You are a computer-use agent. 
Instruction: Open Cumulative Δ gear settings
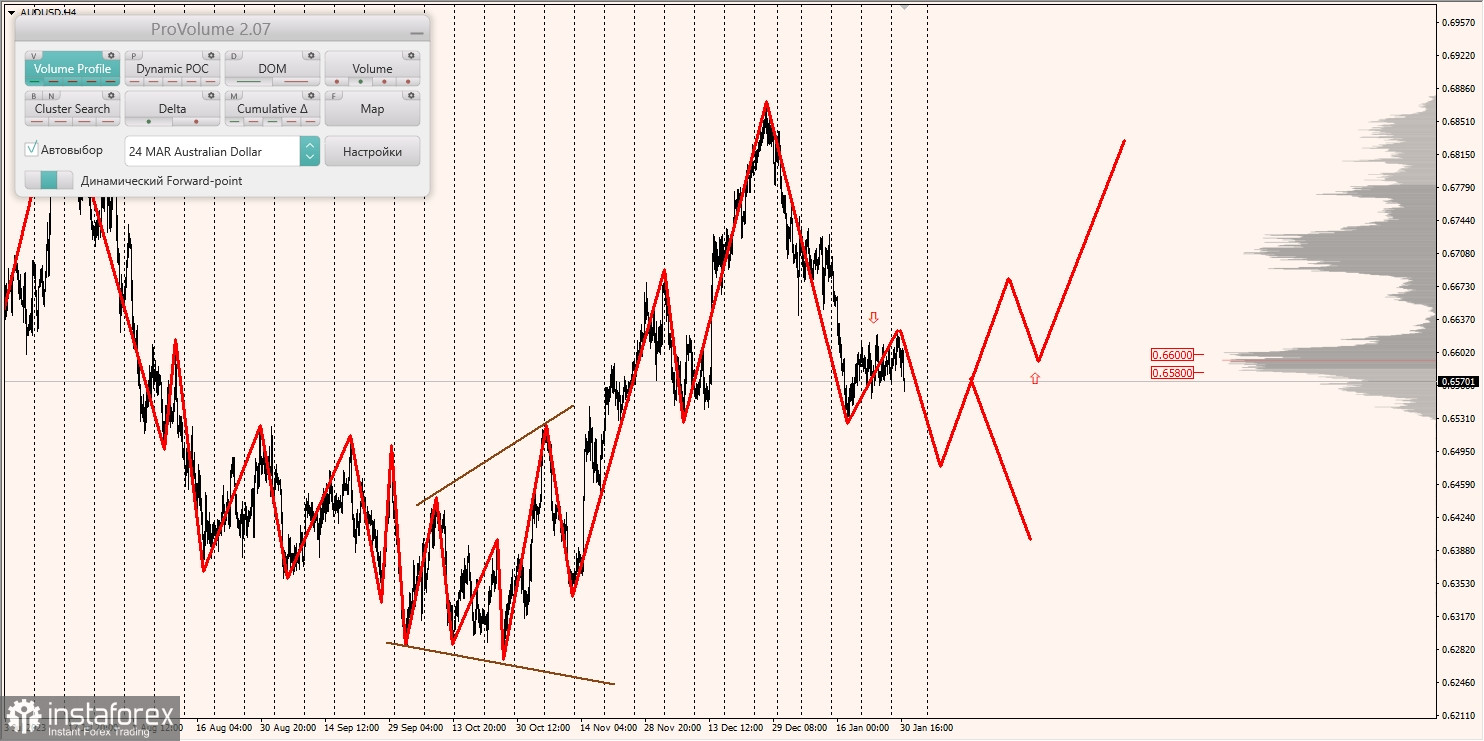311,95
